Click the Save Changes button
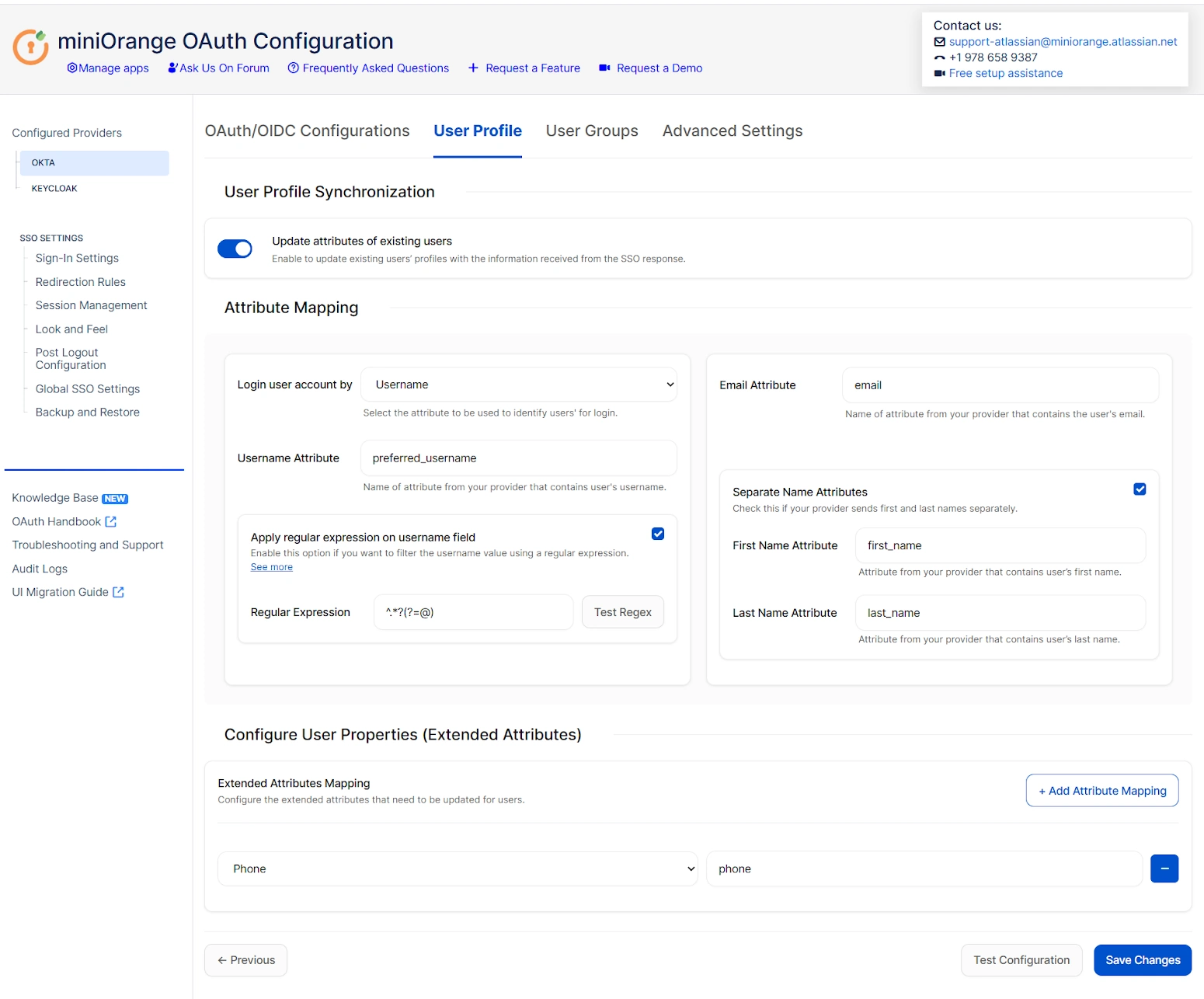 (x=1142, y=959)
